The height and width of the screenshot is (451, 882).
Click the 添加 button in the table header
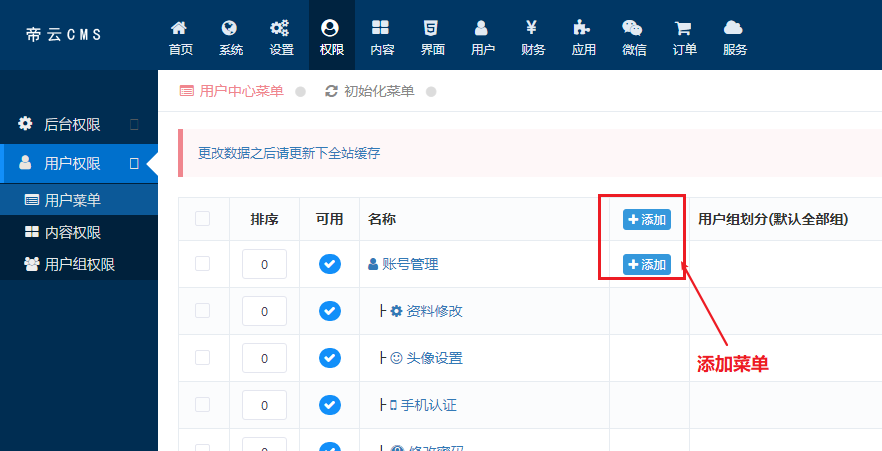647,219
